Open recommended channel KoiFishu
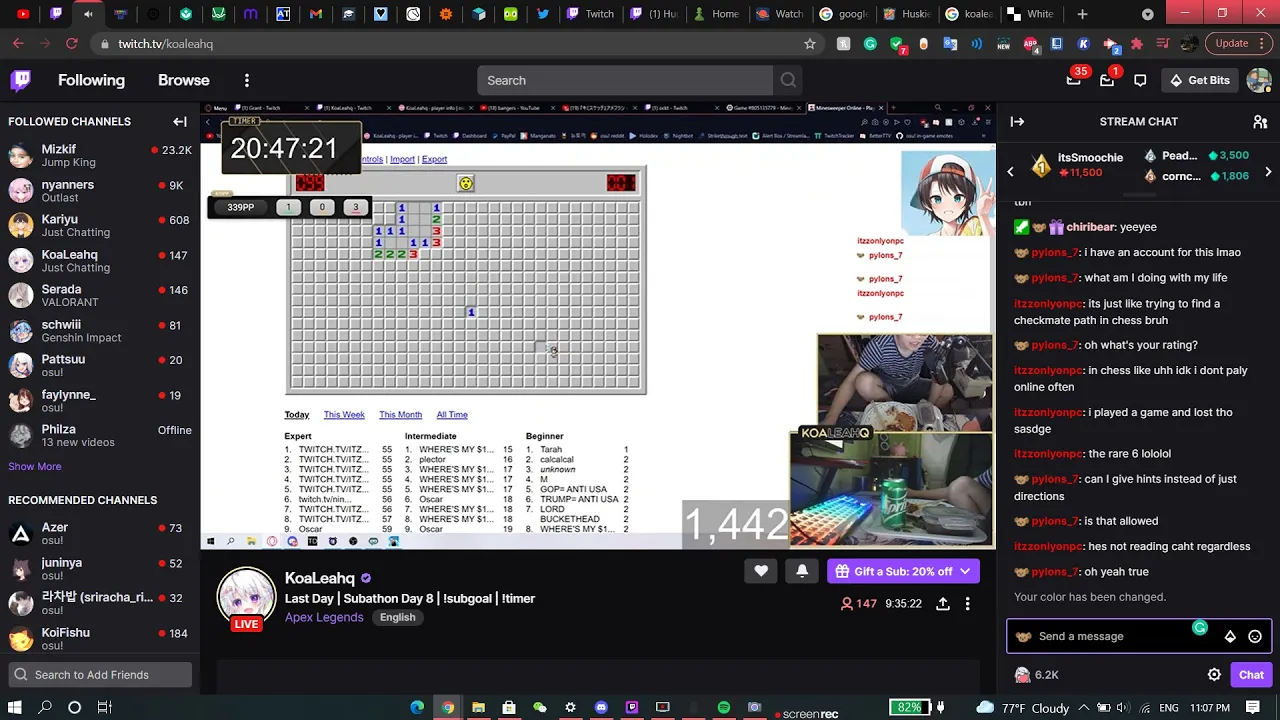 (100, 639)
